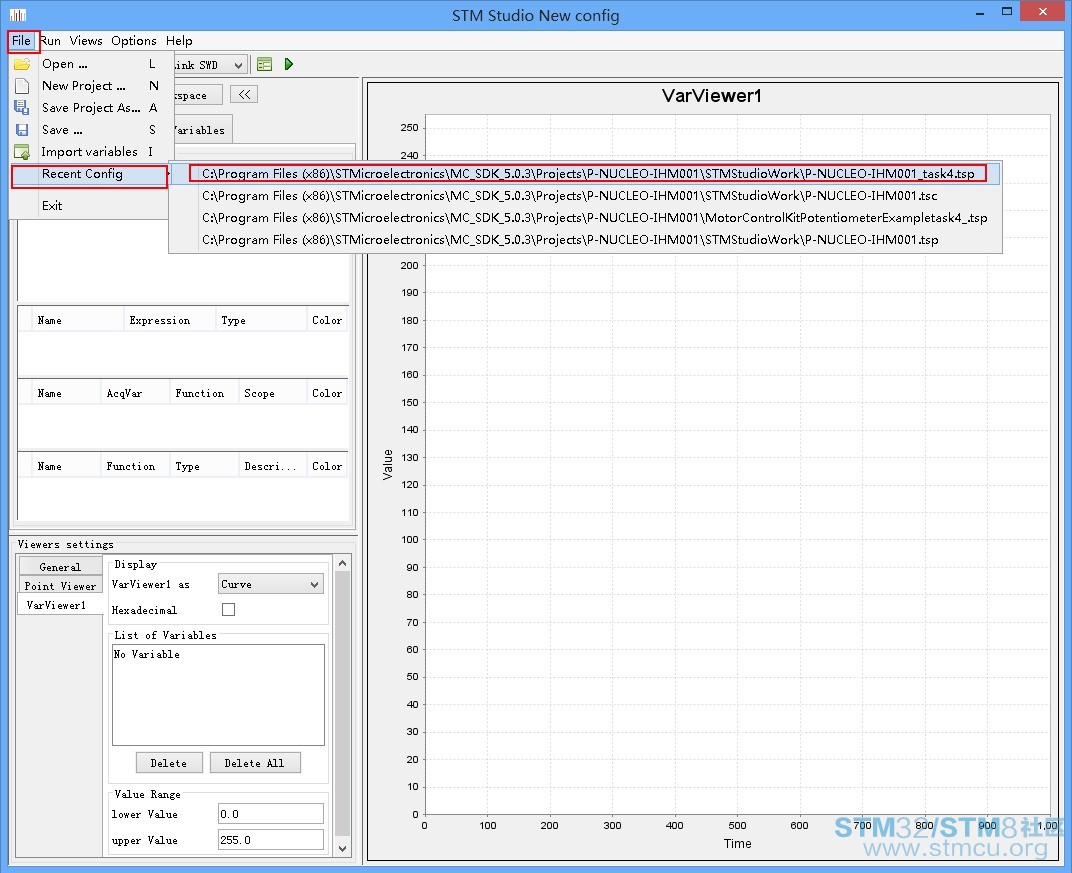Open recent P-NUCLEO-IHM001.tsp config

(x=586, y=239)
